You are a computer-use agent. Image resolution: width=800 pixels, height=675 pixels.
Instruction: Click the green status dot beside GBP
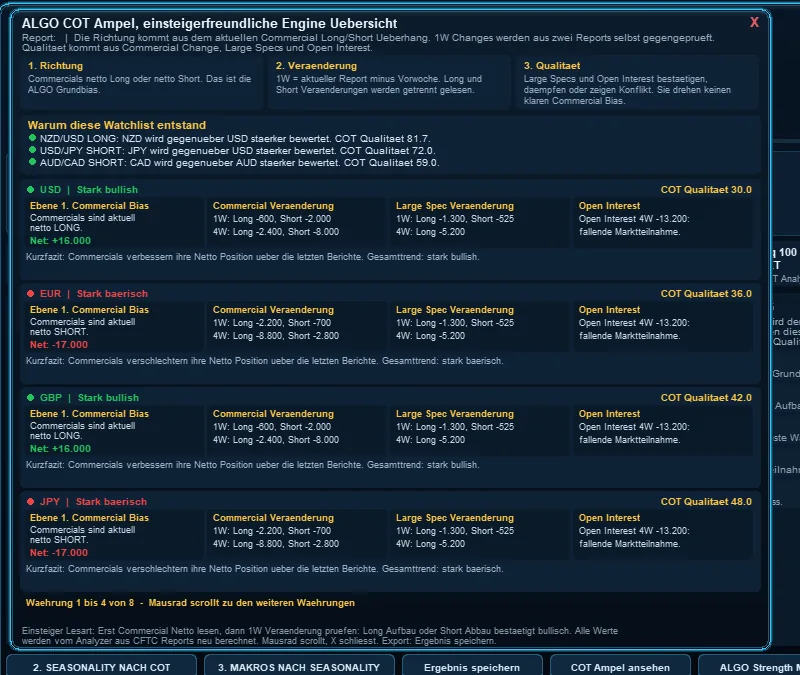[31, 397]
